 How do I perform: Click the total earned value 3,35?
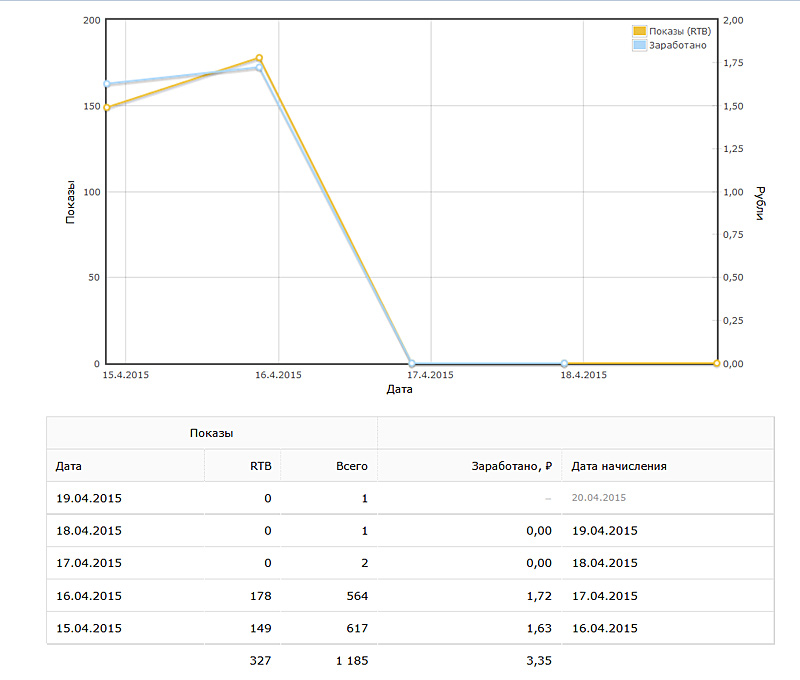point(537,661)
